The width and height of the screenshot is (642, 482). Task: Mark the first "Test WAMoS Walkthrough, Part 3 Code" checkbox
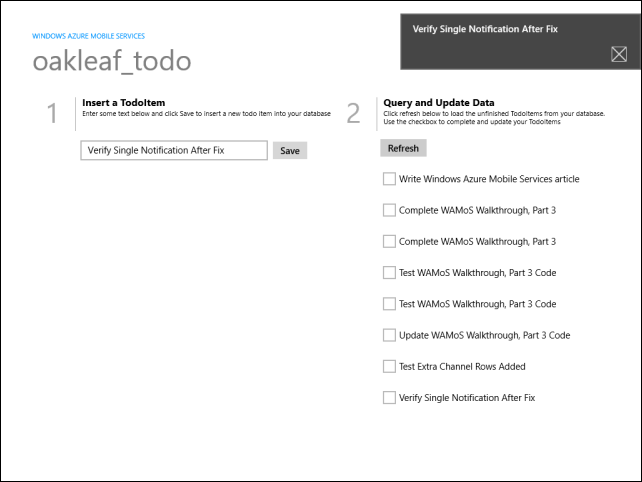pos(389,272)
